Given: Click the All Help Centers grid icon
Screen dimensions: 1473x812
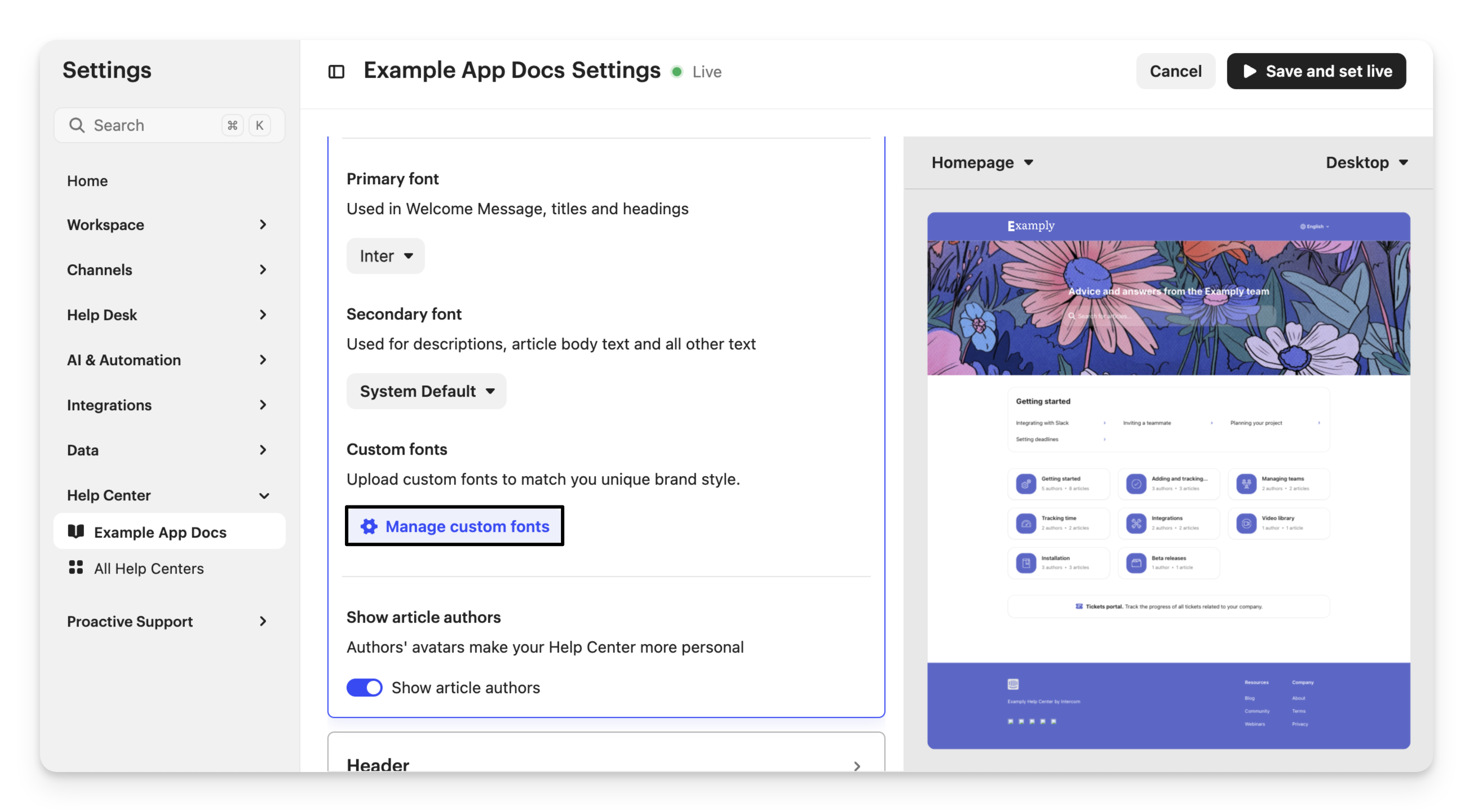Looking at the screenshot, I should point(76,567).
